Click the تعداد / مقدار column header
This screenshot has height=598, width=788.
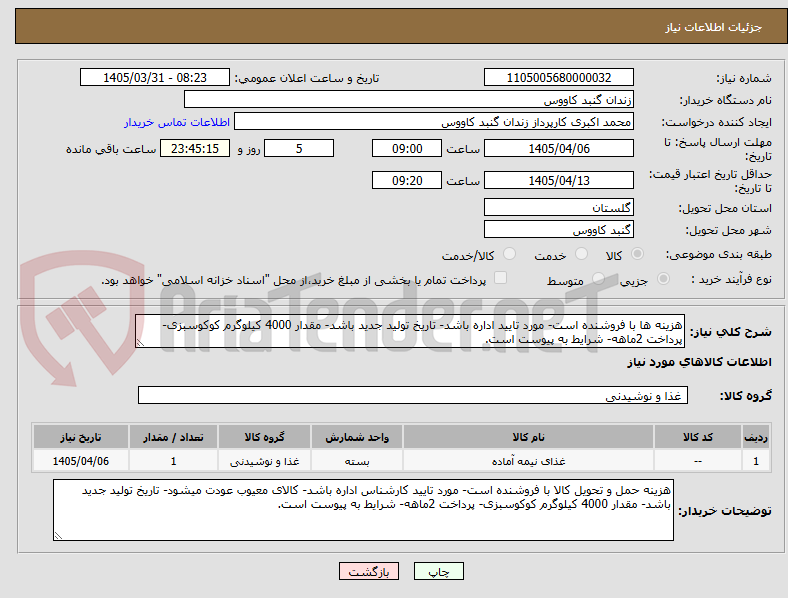coord(173,437)
